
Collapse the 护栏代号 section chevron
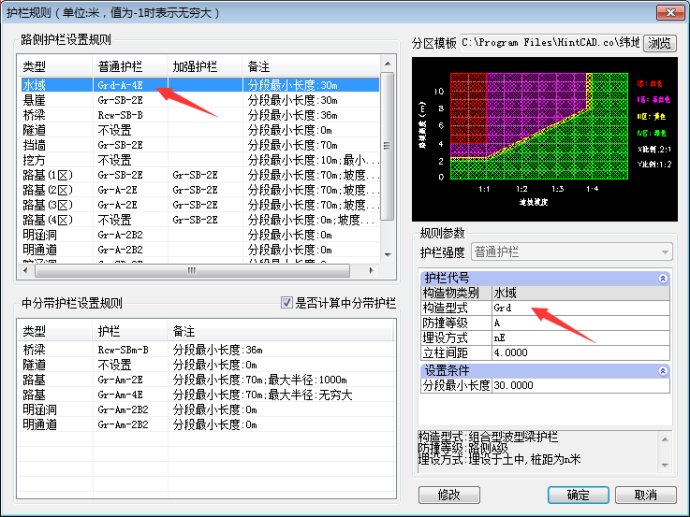pos(661,279)
